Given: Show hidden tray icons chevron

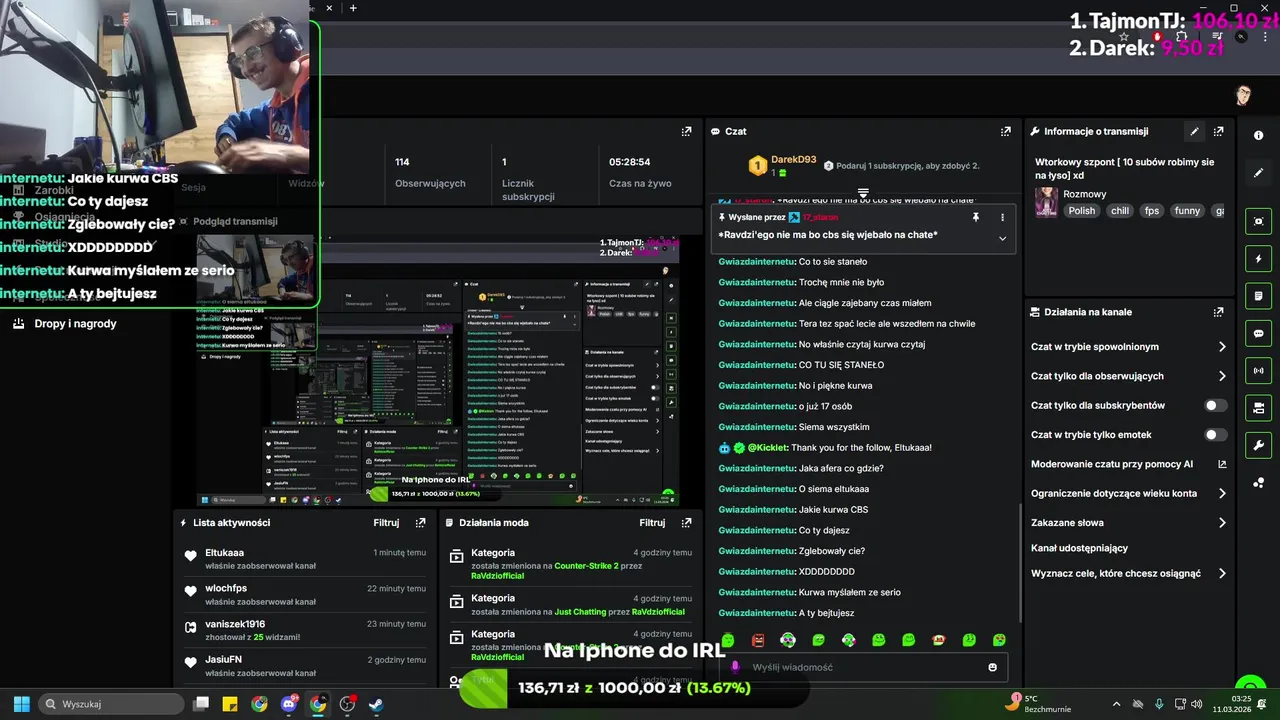Looking at the screenshot, I should [1117, 704].
